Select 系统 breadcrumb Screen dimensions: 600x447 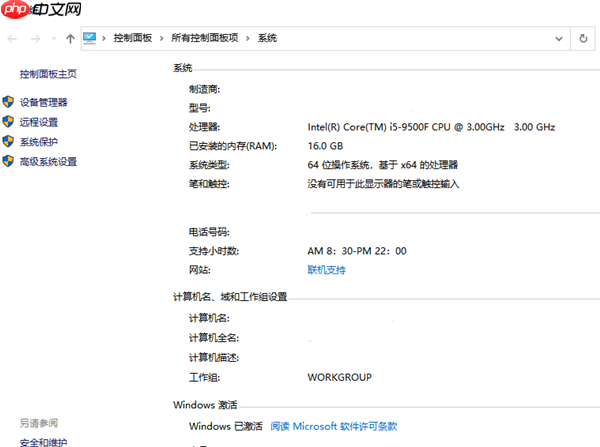click(x=267, y=38)
